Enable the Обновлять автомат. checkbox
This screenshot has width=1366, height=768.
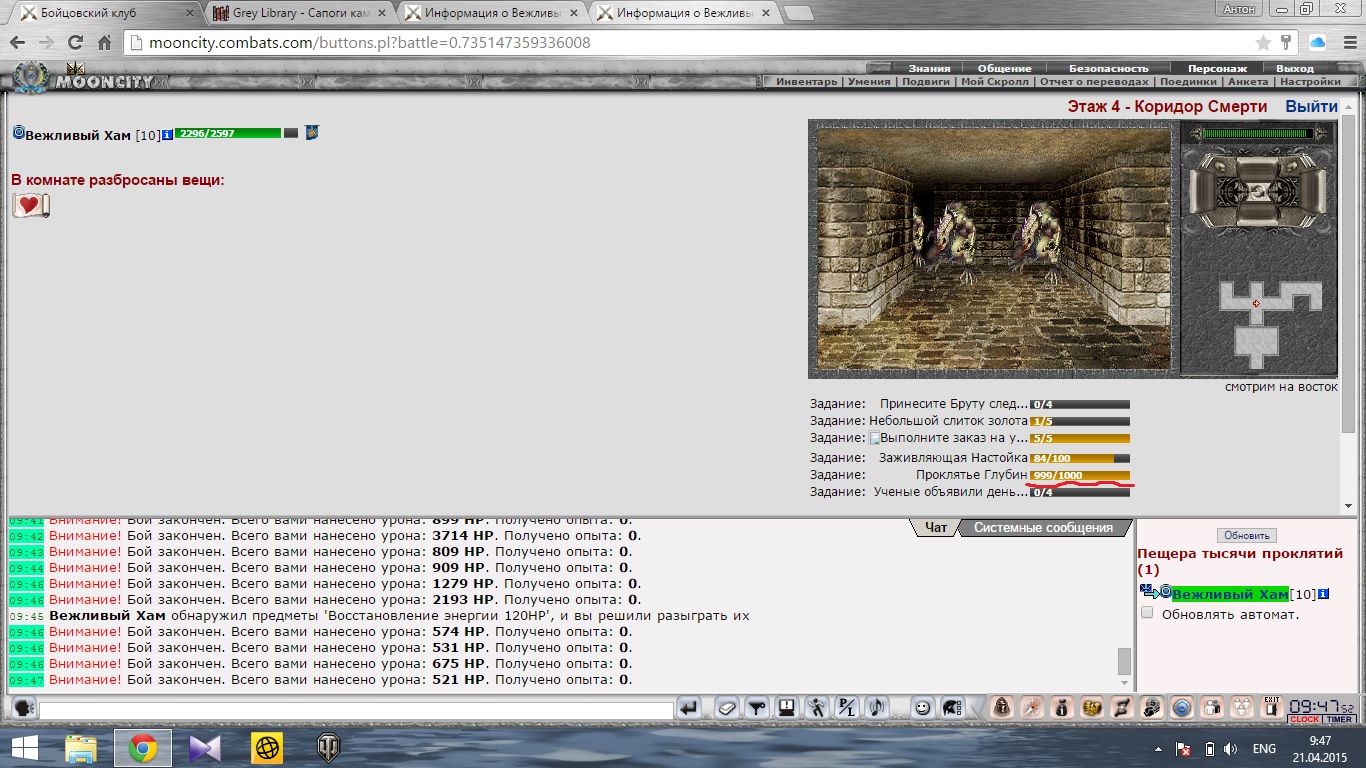click(x=1147, y=613)
